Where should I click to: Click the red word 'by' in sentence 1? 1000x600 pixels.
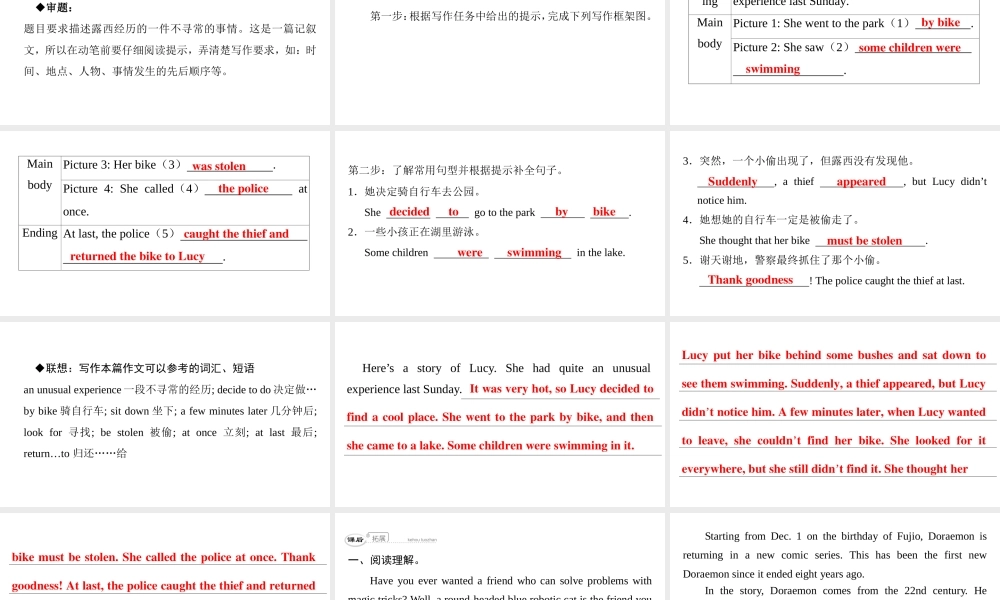561,212
